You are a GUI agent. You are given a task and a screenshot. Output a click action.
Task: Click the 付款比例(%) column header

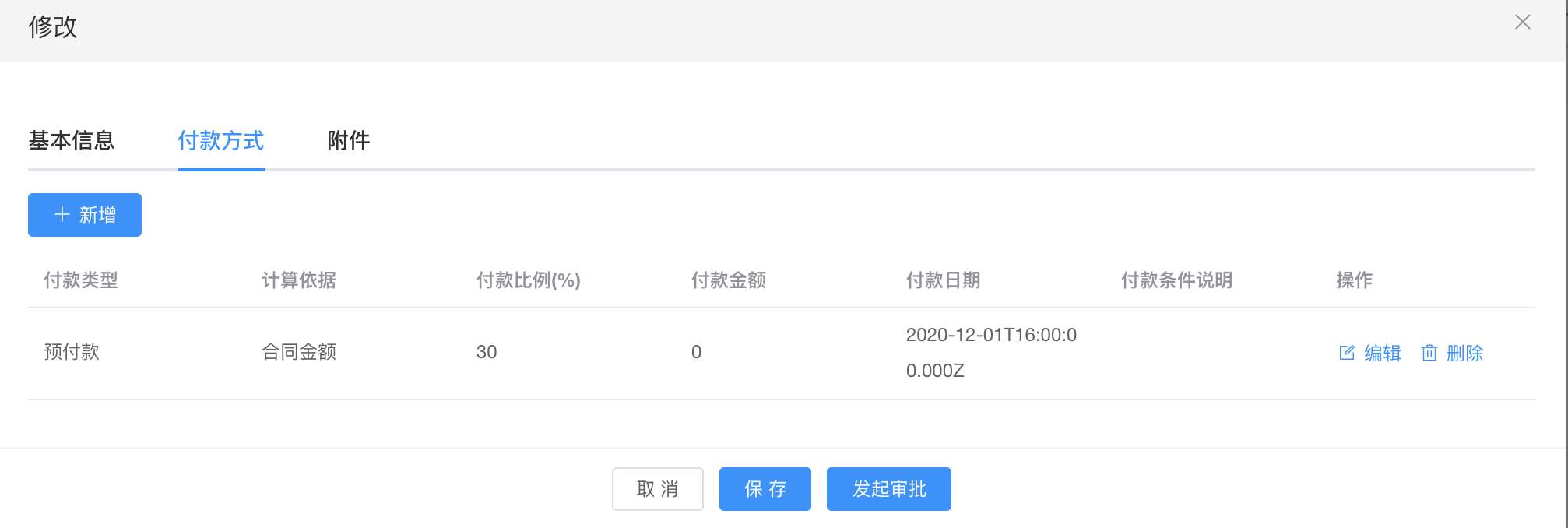(x=529, y=280)
